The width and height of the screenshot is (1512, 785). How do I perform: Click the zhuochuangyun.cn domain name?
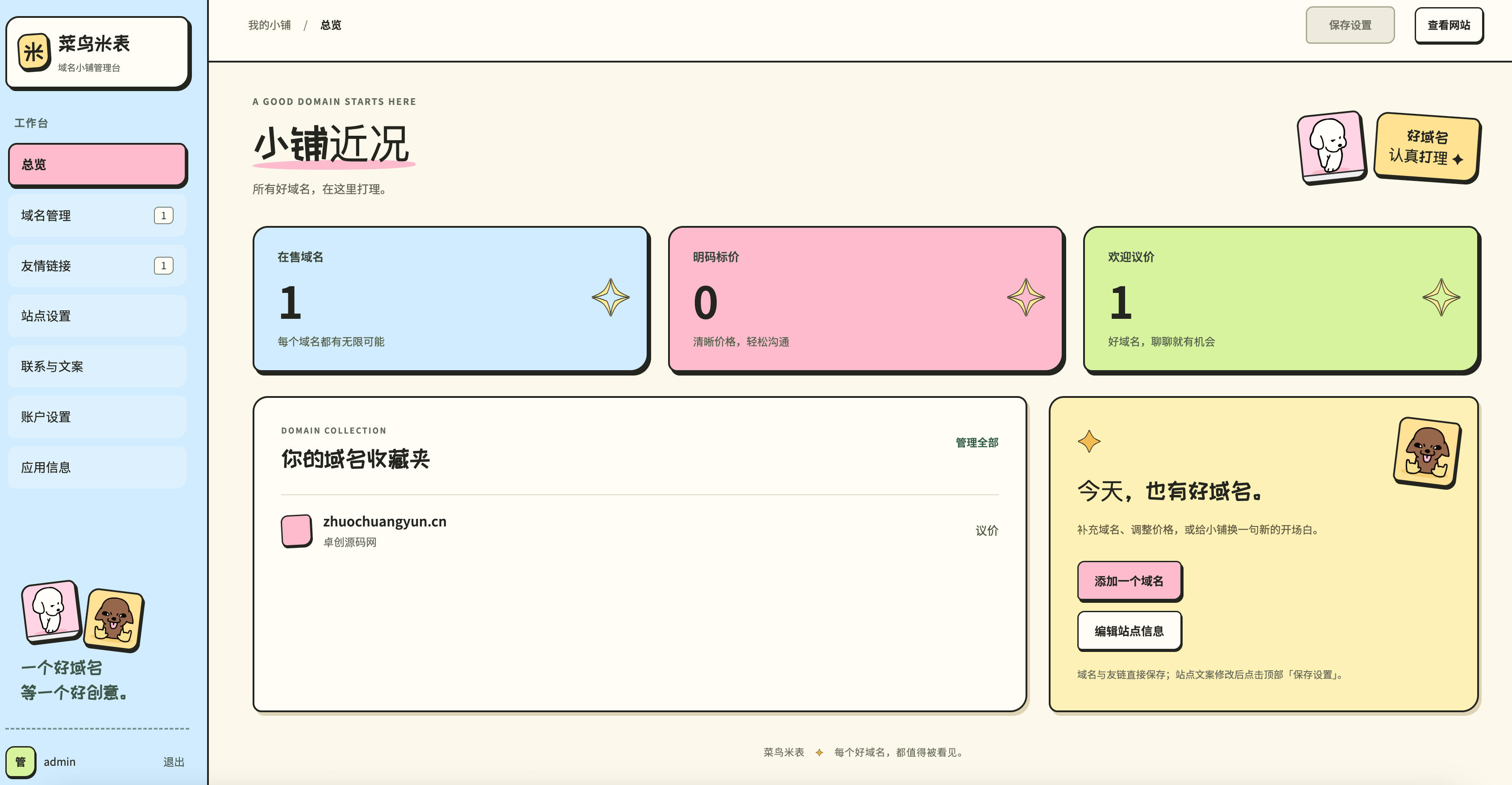click(384, 522)
